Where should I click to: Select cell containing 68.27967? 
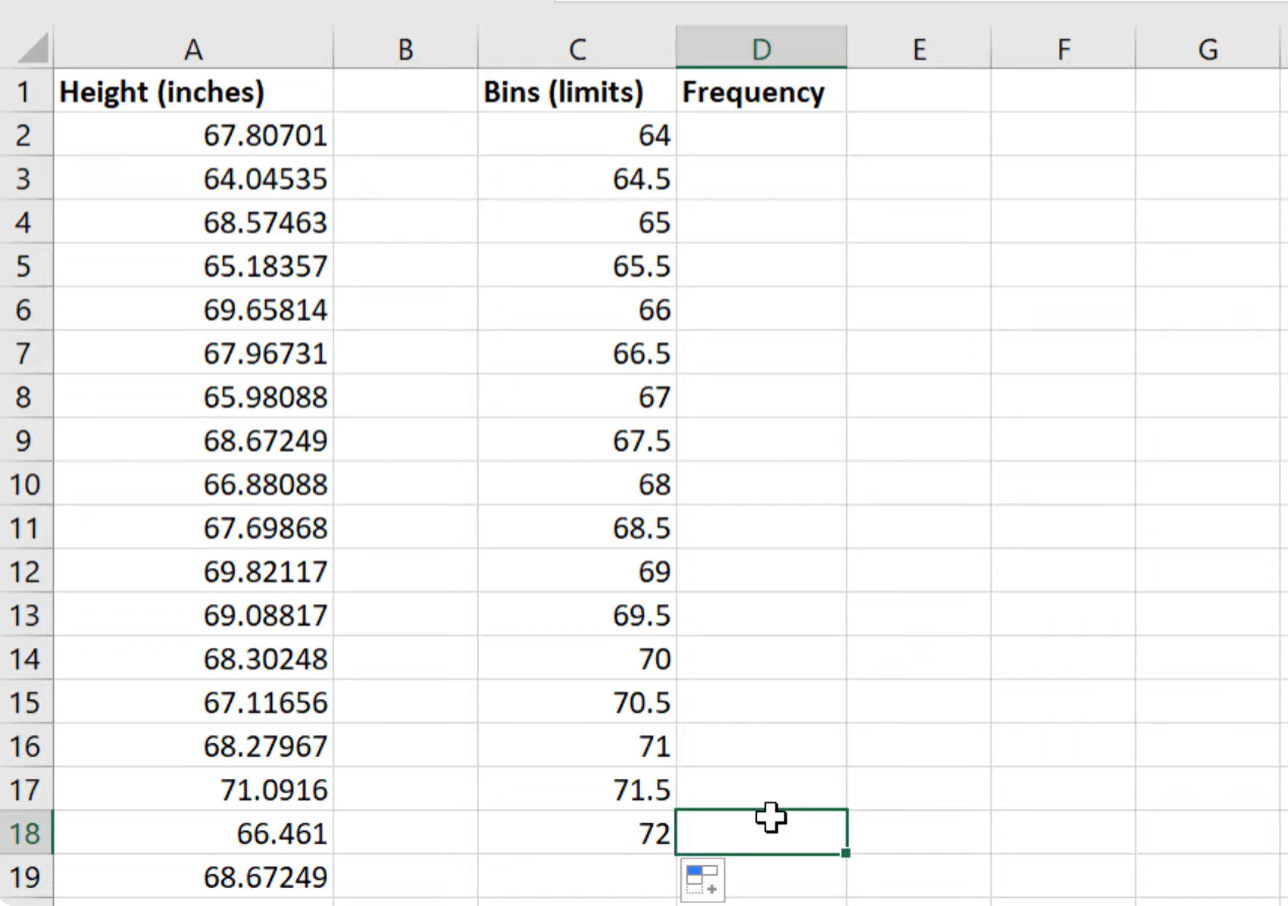[x=193, y=746]
